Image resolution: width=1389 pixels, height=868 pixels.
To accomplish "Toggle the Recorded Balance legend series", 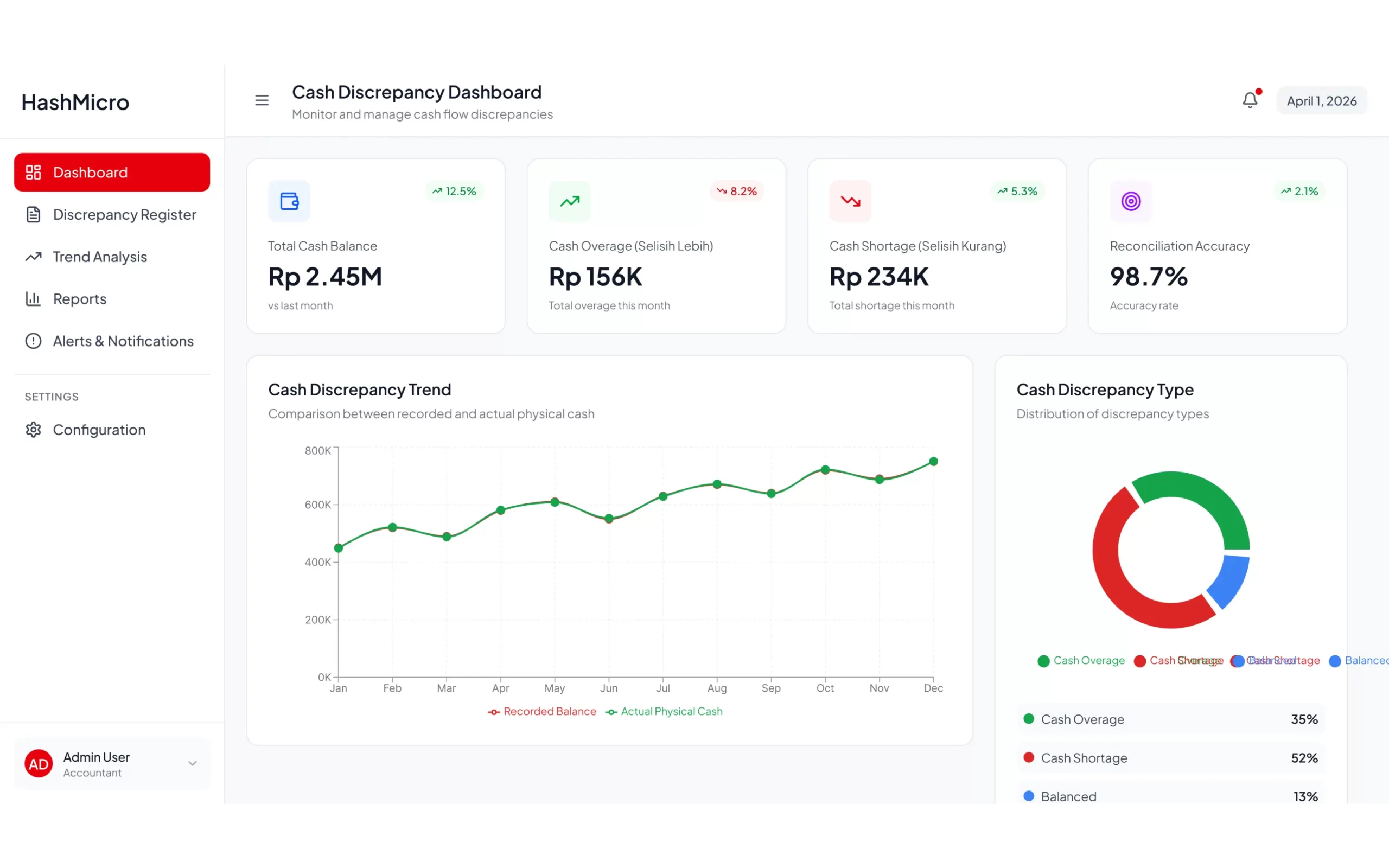I will point(543,712).
